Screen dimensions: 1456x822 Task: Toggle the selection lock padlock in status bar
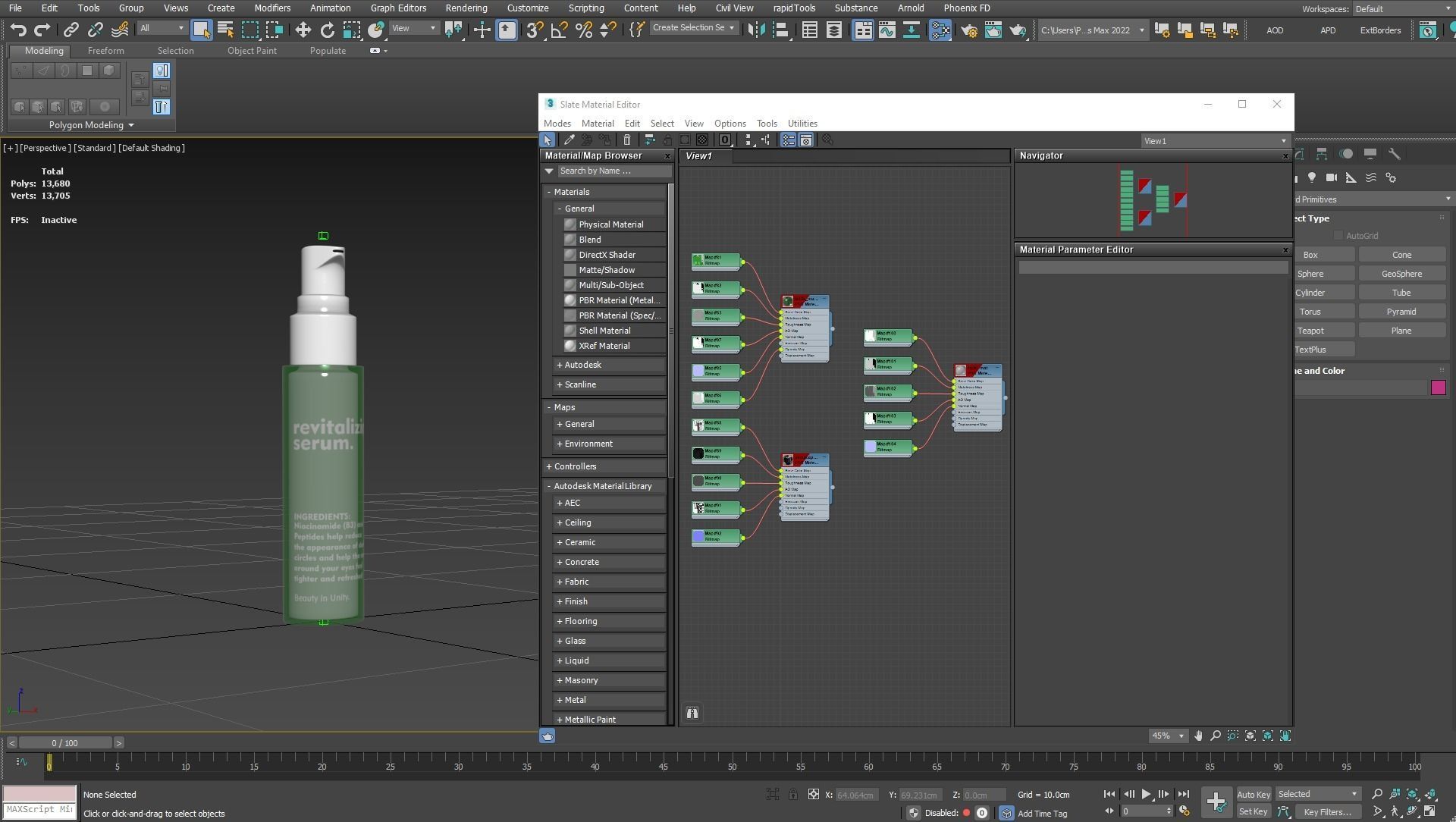792,794
